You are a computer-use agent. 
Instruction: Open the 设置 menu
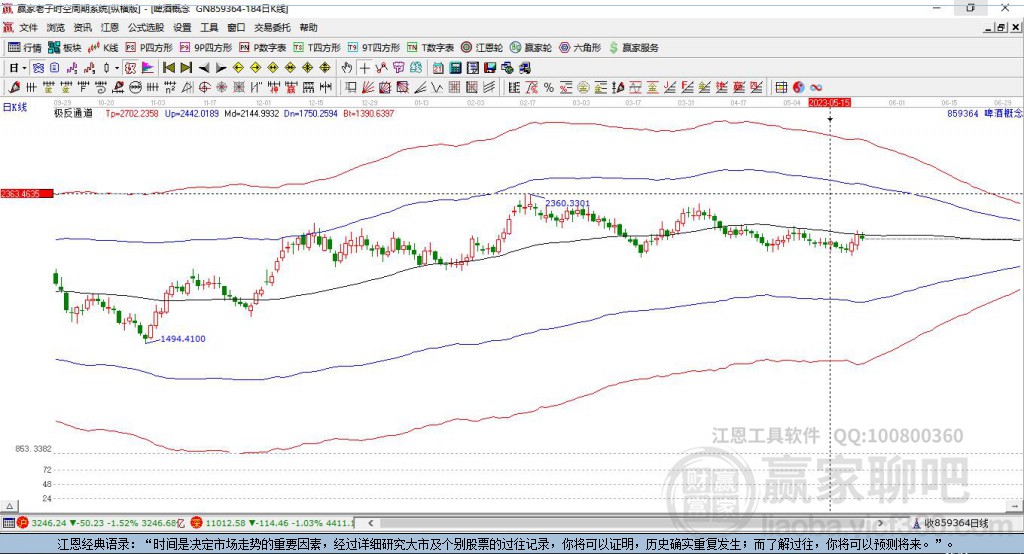coord(182,27)
